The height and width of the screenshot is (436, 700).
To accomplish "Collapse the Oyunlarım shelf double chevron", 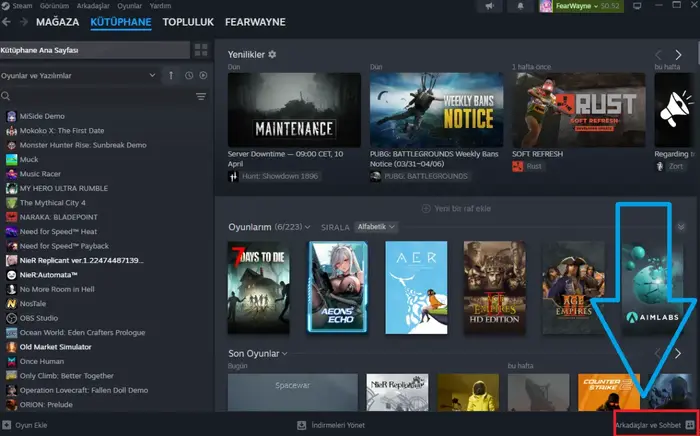I will (x=681, y=227).
